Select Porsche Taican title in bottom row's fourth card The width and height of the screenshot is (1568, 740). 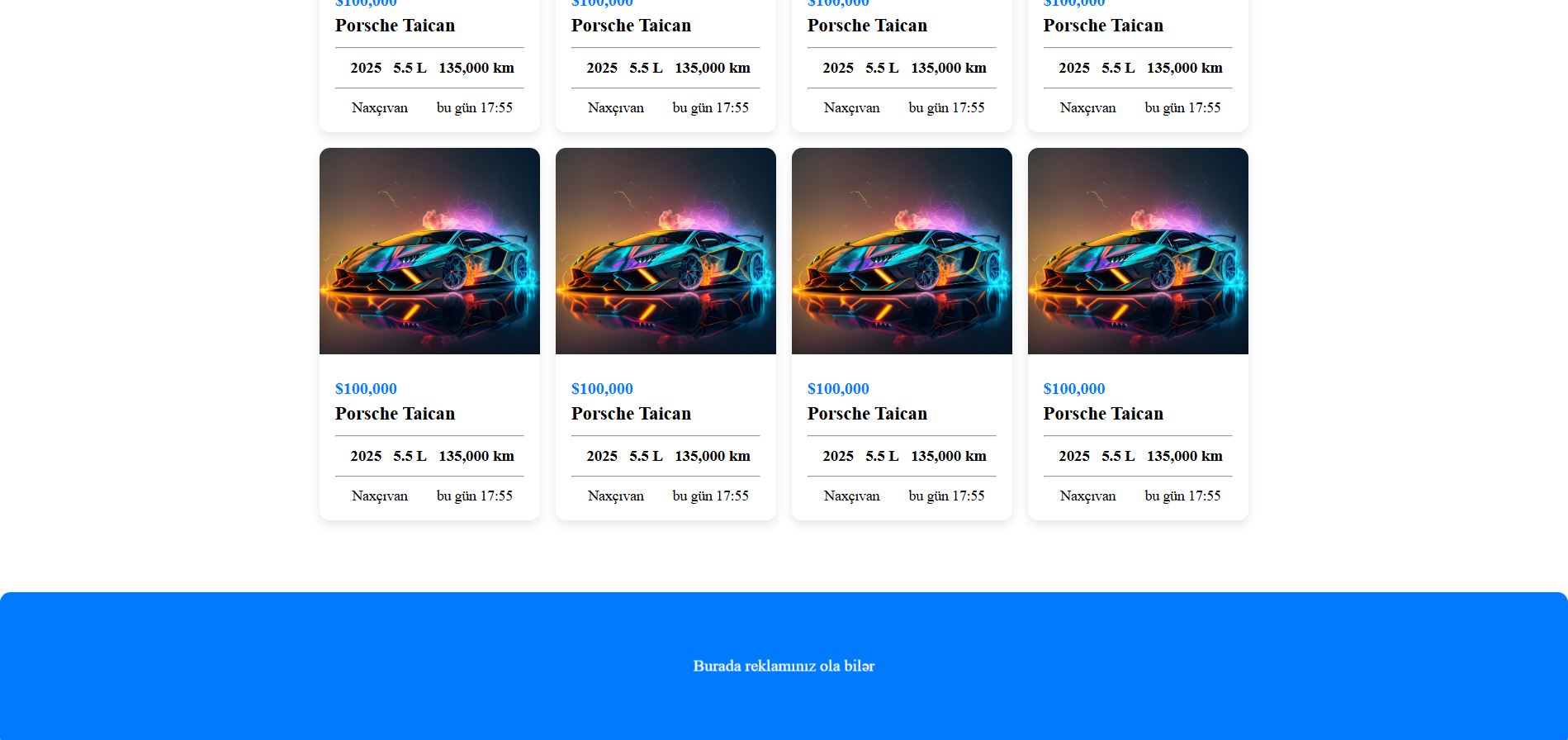tap(1103, 414)
